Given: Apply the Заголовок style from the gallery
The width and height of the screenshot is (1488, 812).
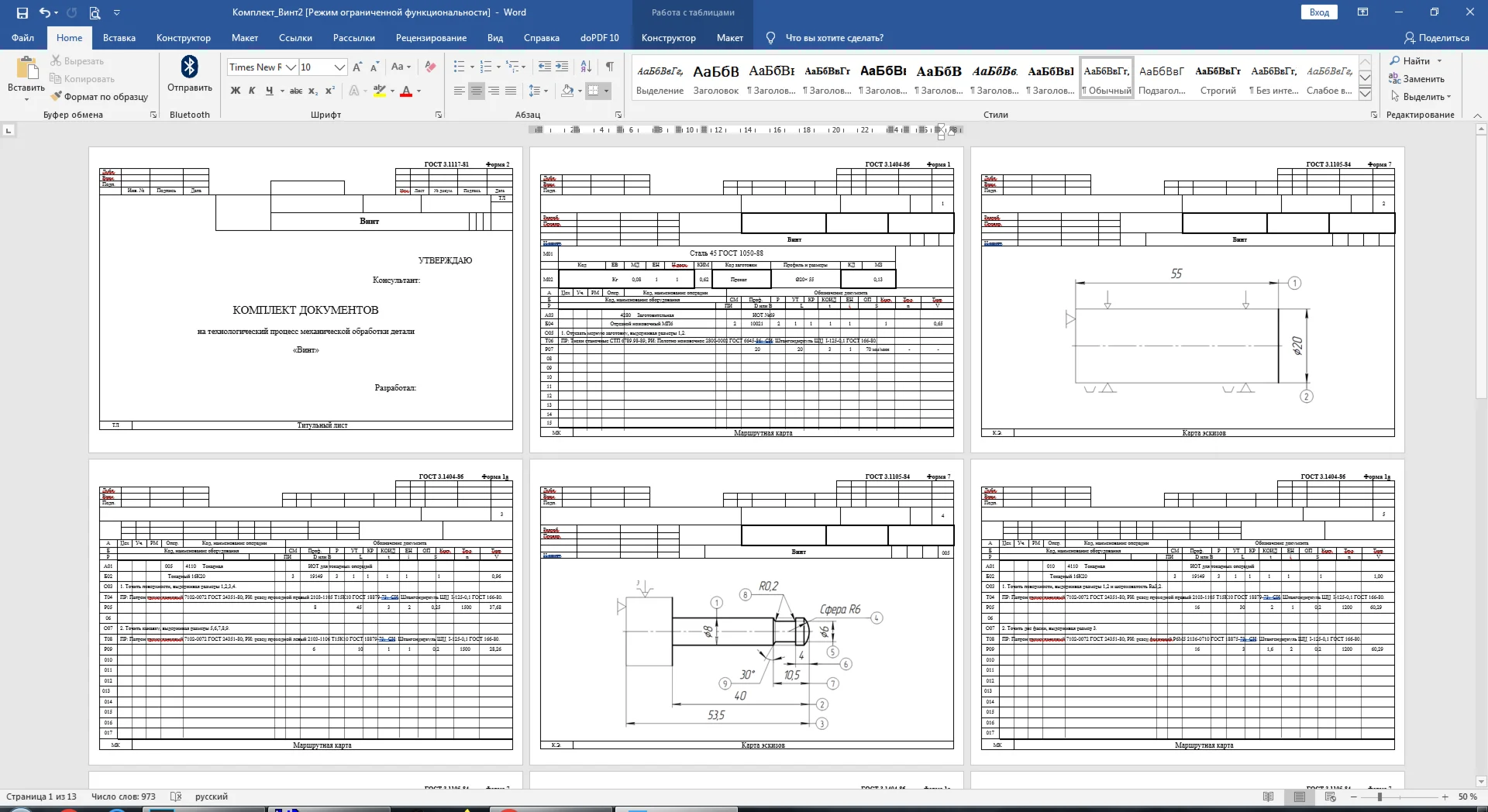Looking at the screenshot, I should [x=715, y=77].
